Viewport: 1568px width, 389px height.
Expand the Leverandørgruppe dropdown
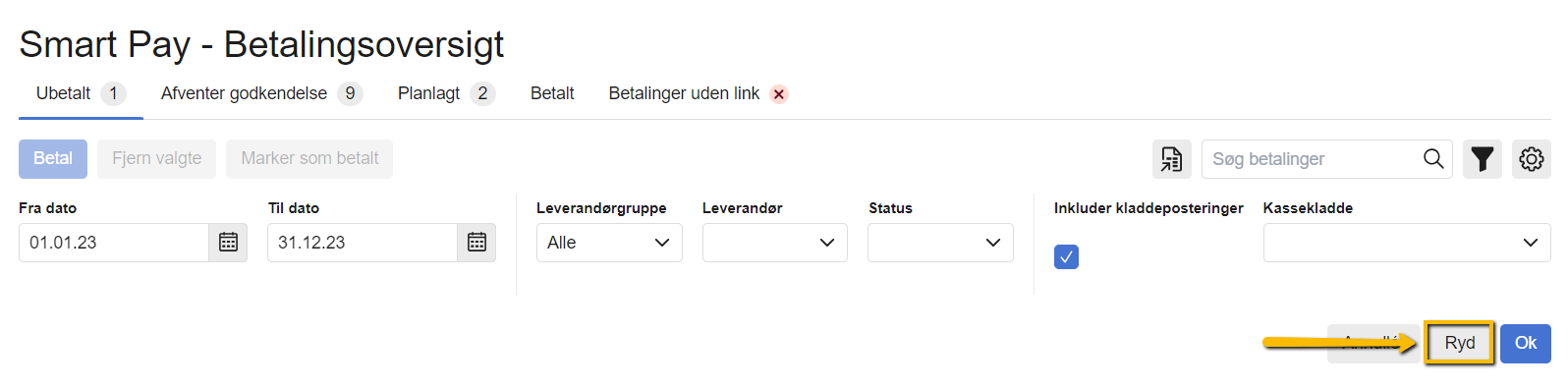609,243
